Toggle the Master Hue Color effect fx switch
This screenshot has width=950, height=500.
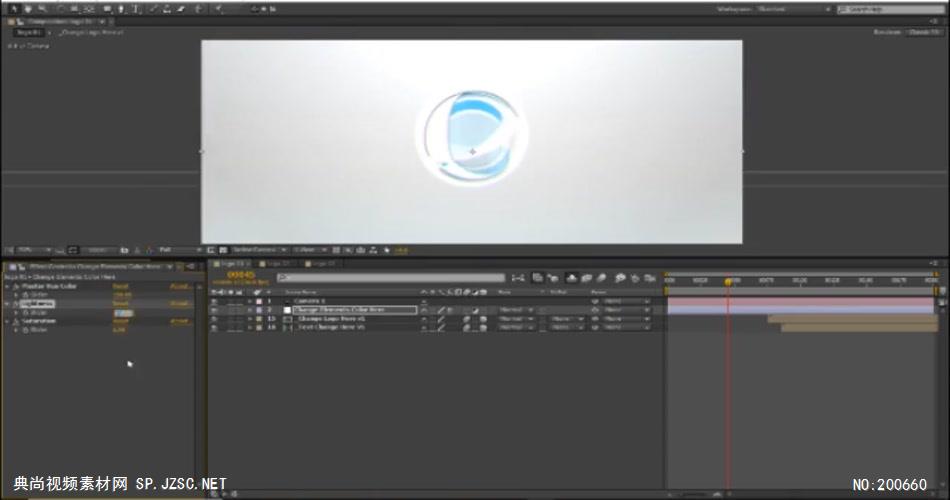16,285
